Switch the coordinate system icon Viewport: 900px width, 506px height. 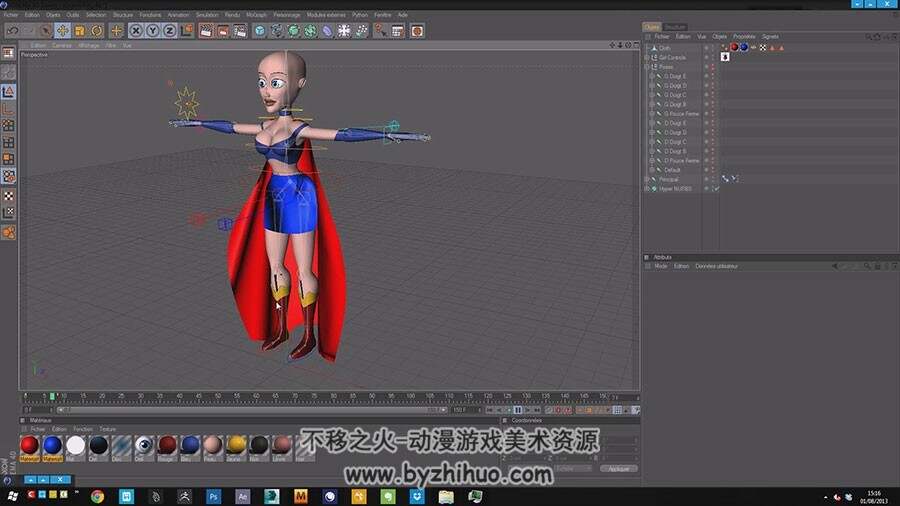click(x=187, y=30)
